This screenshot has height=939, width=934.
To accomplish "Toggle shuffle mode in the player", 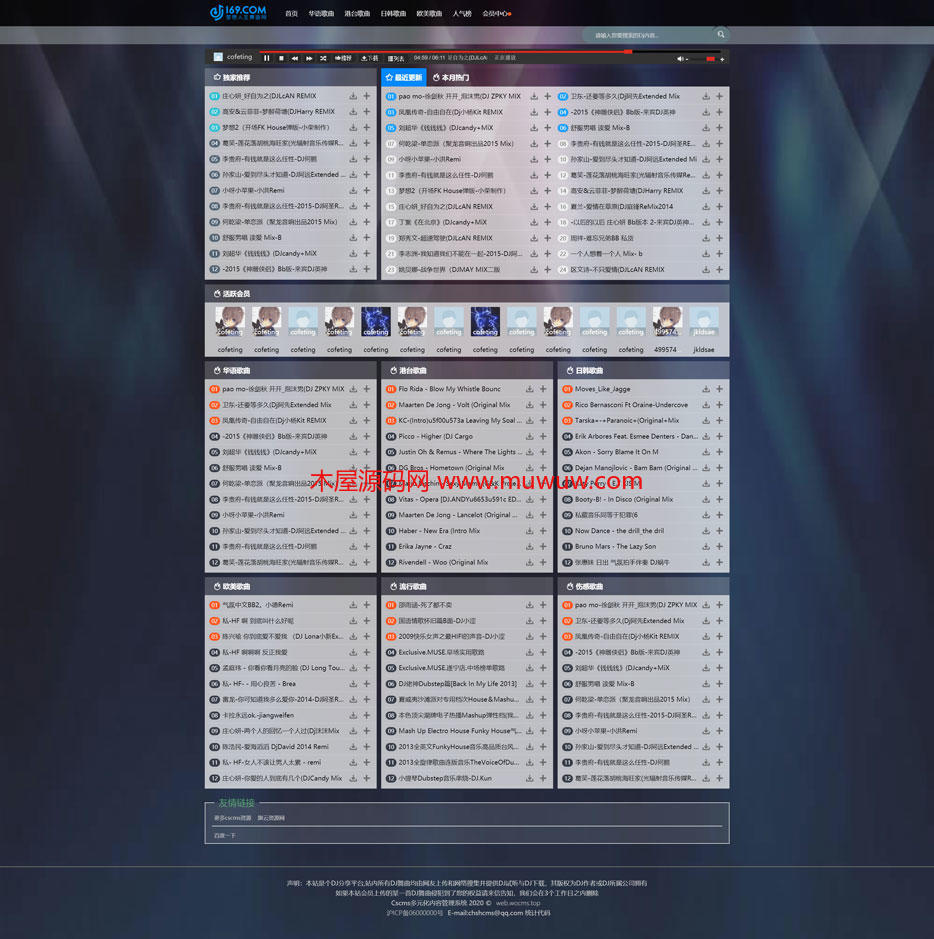I will (323, 58).
